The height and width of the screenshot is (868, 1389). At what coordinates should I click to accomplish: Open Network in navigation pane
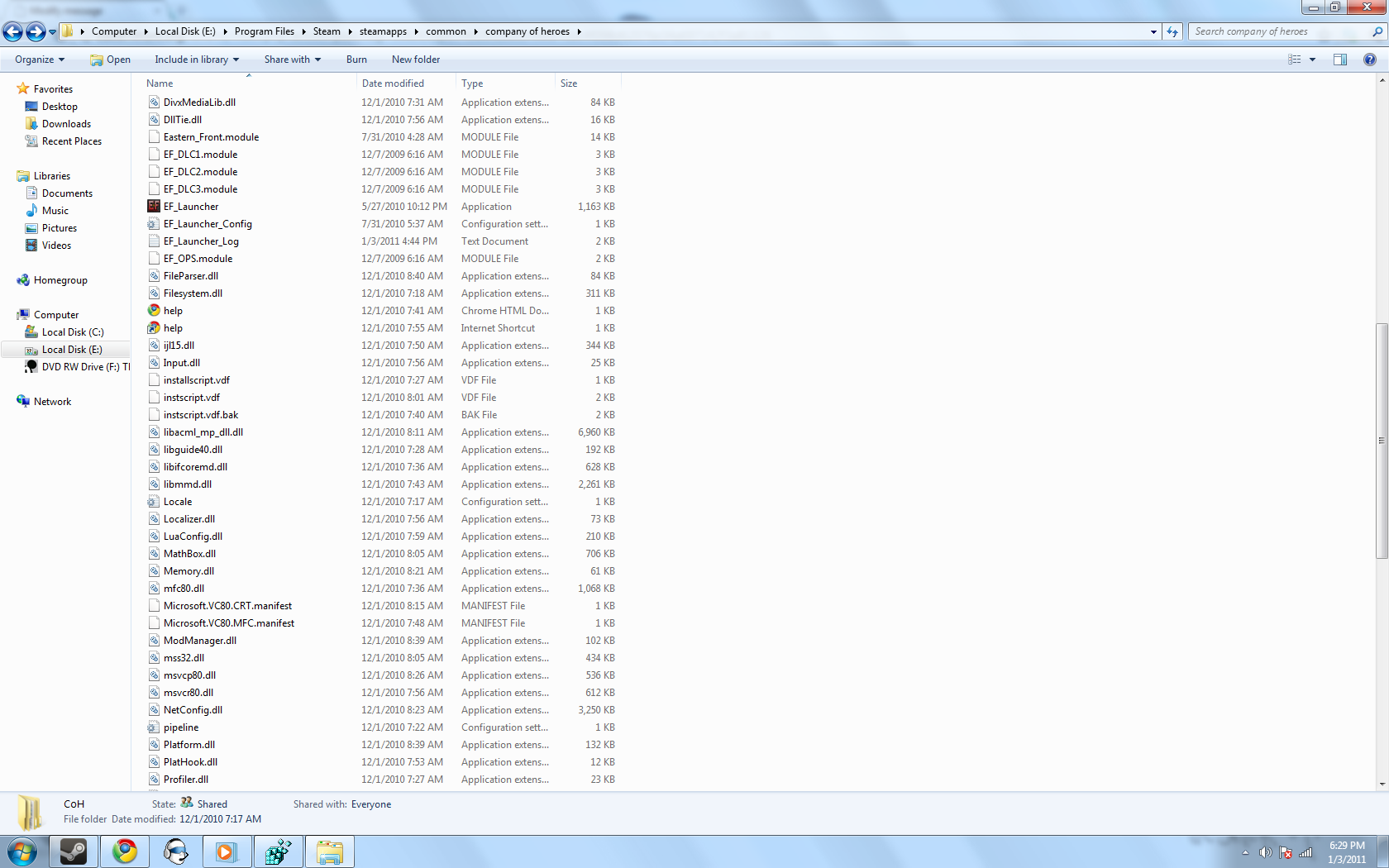[x=52, y=402]
